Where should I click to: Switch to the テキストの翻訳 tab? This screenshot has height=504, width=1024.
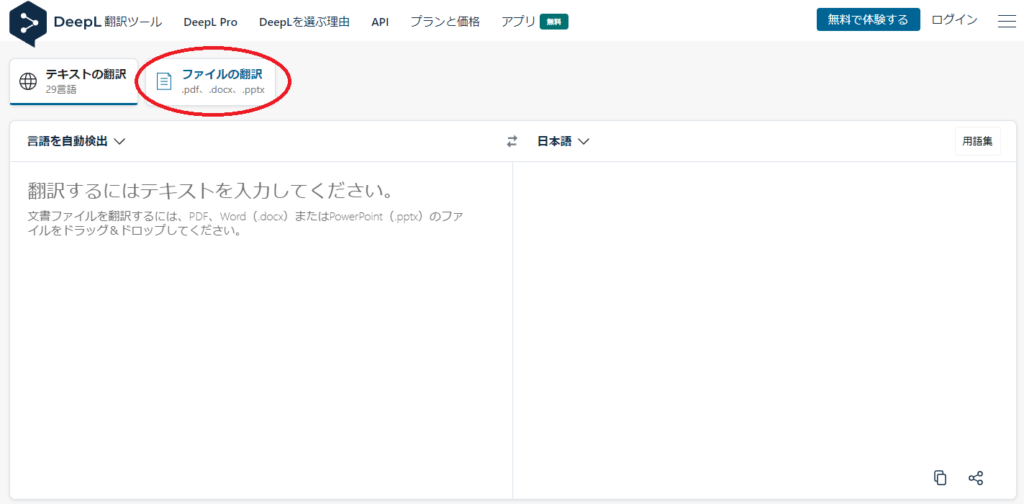pos(74,81)
